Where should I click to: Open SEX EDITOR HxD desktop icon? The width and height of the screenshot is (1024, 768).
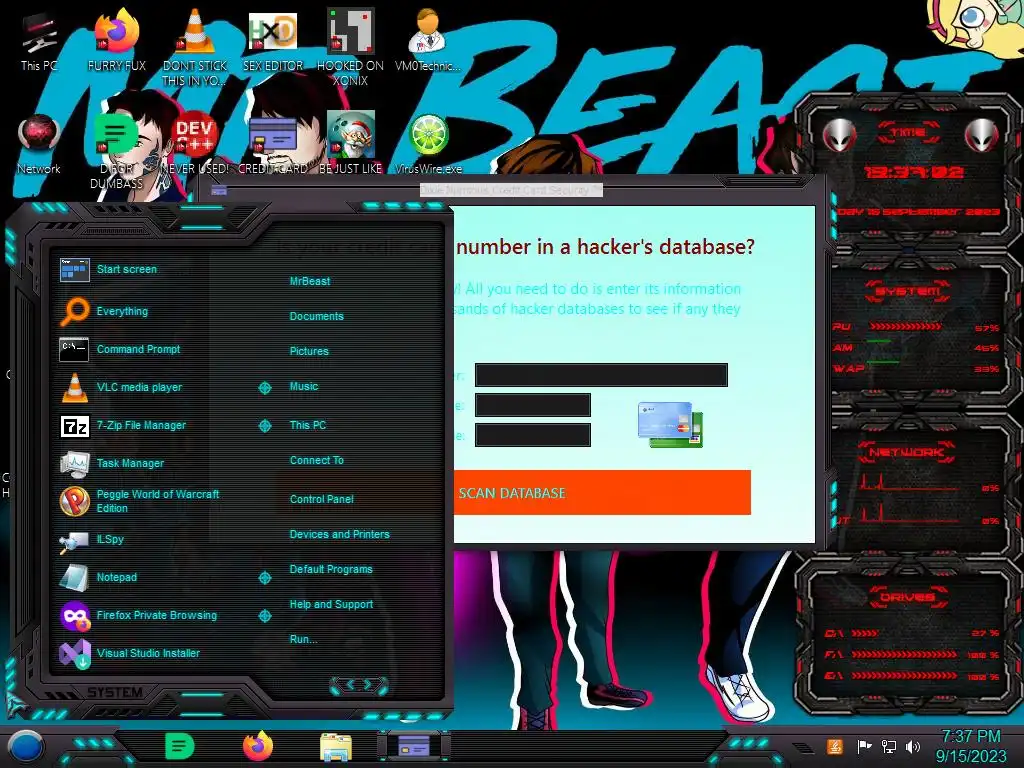(273, 40)
